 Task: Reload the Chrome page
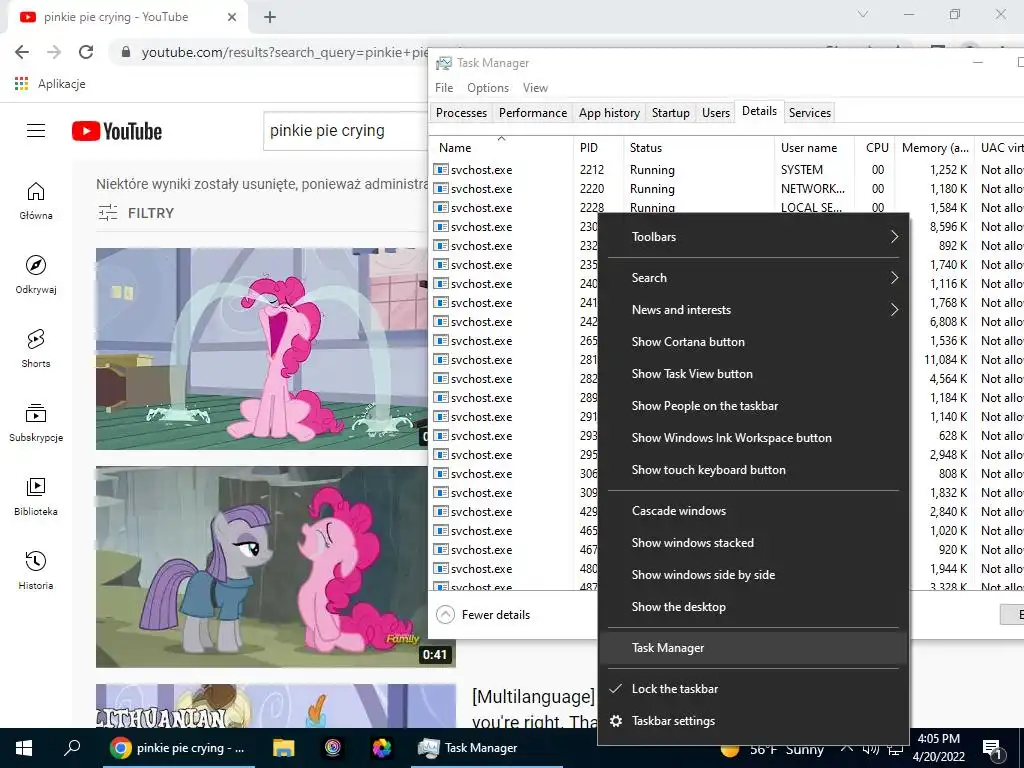(86, 52)
